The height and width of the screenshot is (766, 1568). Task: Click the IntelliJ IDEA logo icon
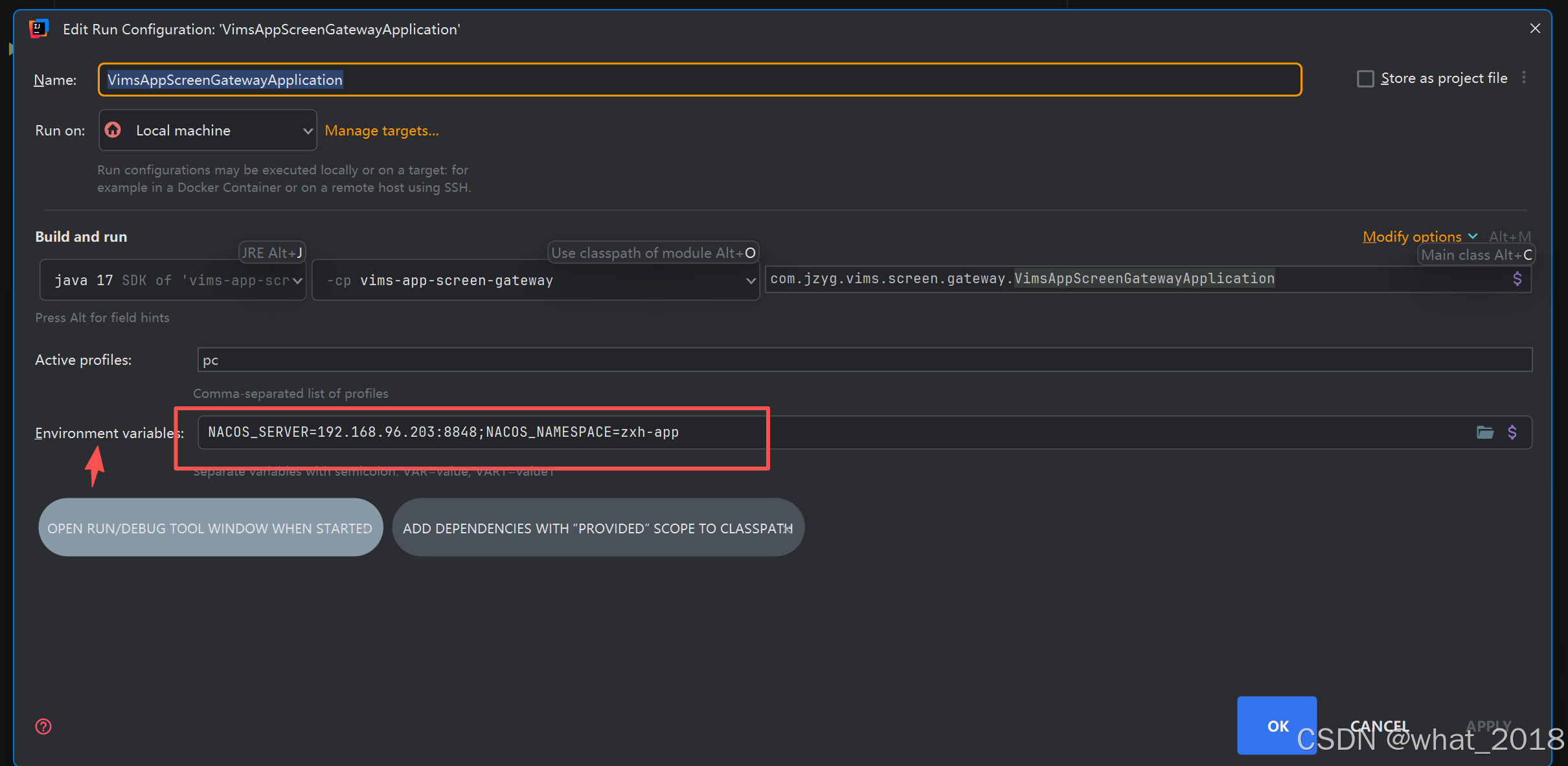[x=39, y=29]
